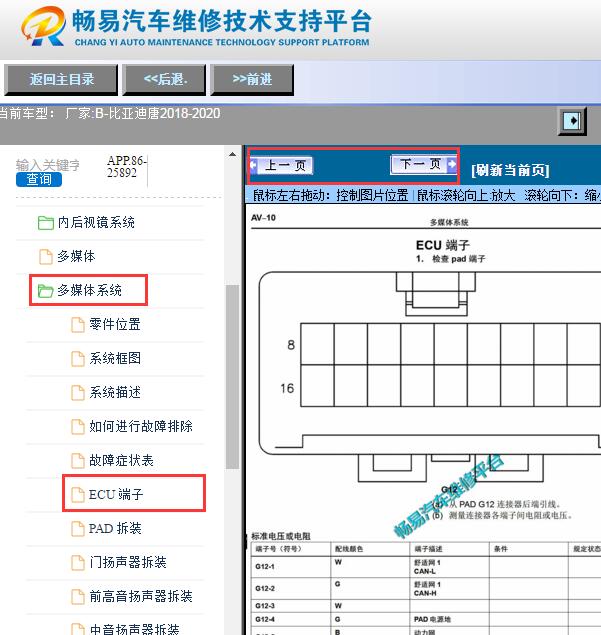601x635 pixels.
Task: Click the page icon beside 如何进行故障排除
Action: point(78,427)
